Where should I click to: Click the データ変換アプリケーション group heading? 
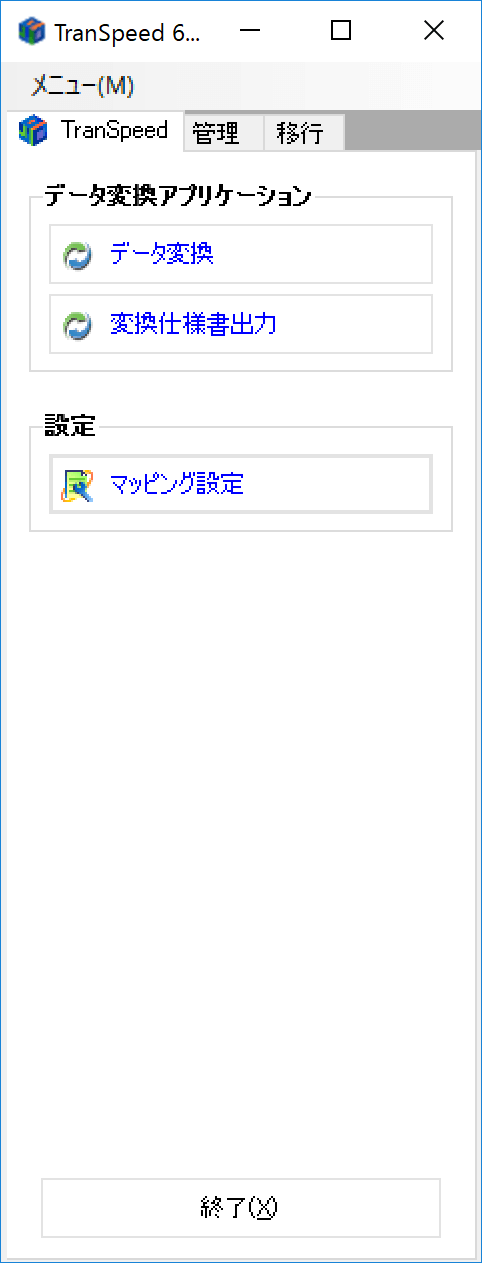(x=178, y=196)
